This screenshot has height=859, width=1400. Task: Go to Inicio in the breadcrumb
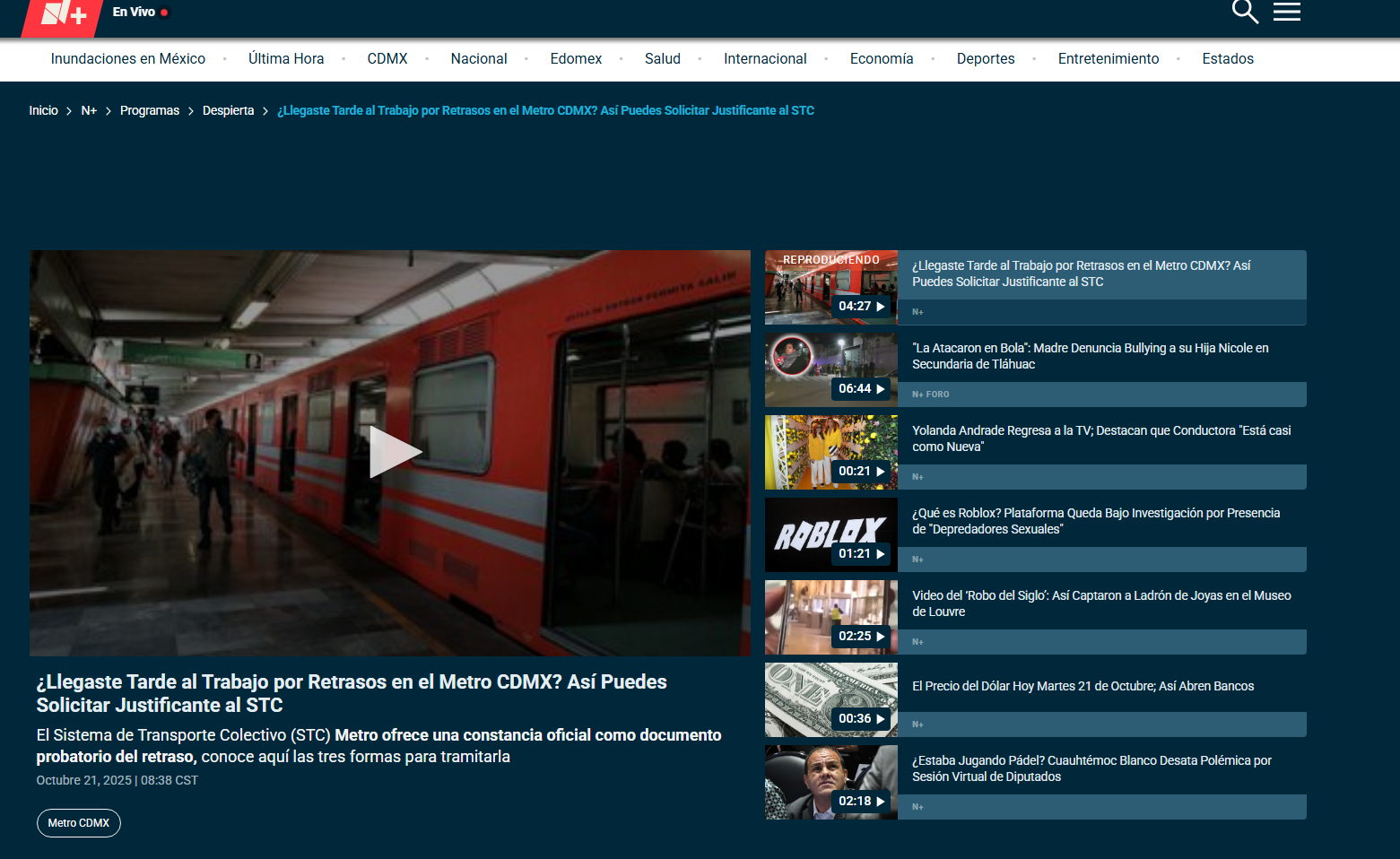point(43,110)
